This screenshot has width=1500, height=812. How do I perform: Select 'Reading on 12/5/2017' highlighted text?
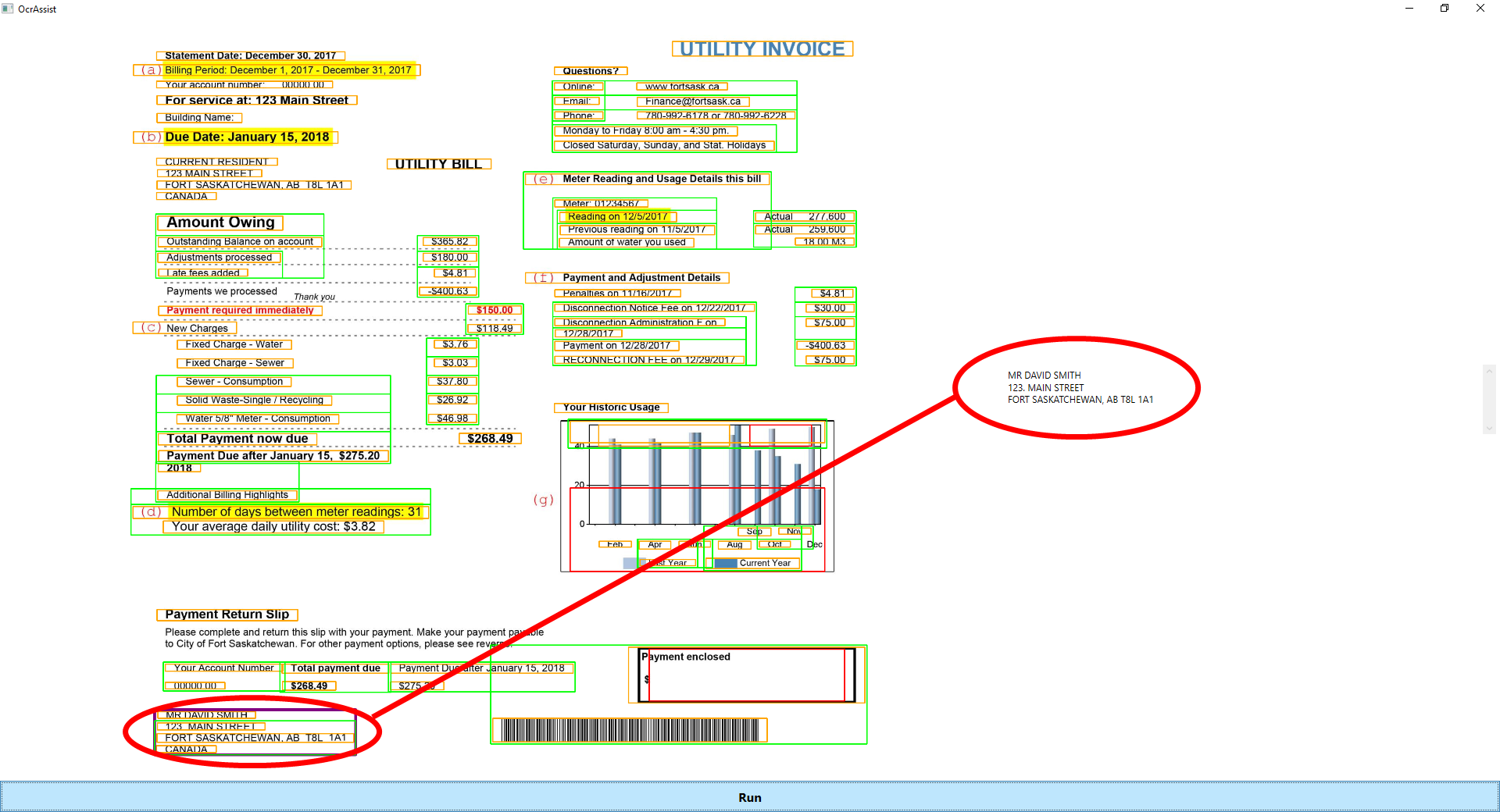(x=618, y=217)
